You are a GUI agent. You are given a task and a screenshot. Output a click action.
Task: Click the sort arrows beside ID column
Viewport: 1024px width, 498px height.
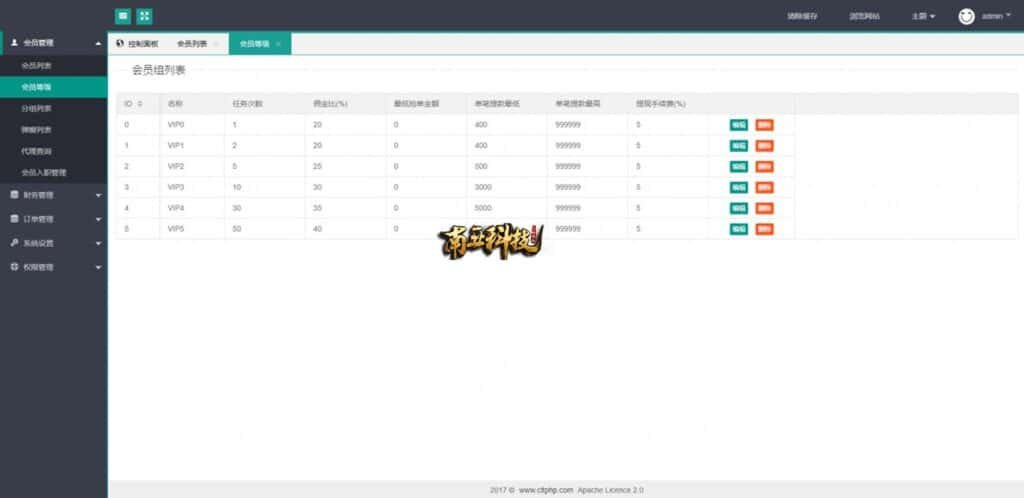pyautogui.click(x=140, y=103)
